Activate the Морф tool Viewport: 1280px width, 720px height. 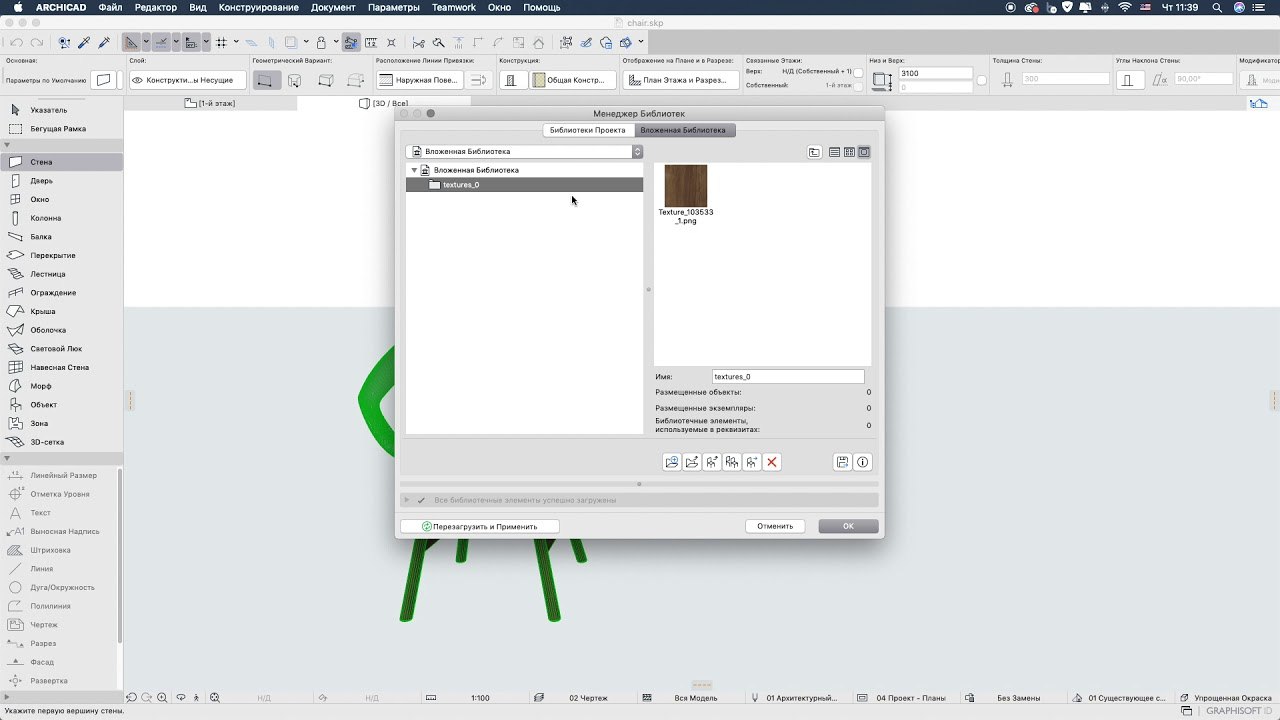pos(61,386)
